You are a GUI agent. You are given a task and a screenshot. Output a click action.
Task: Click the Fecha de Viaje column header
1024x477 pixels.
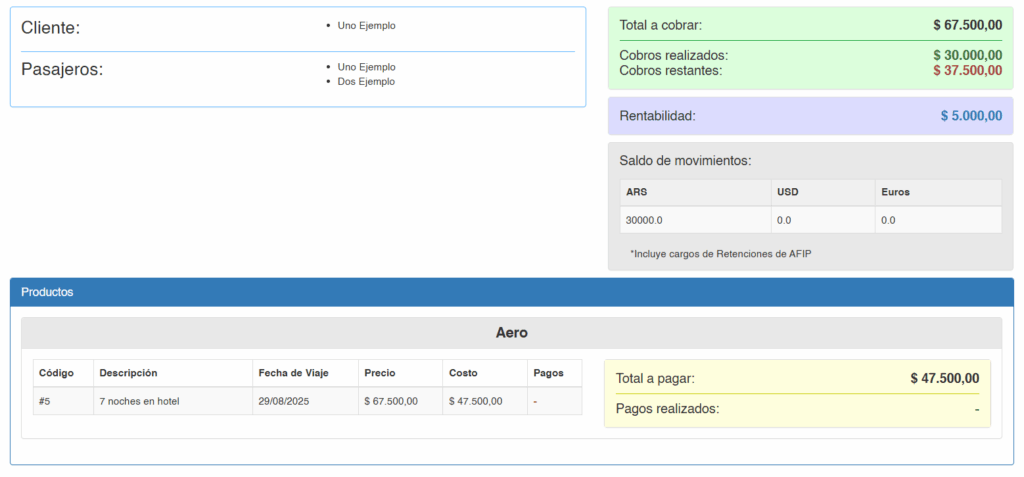(293, 373)
